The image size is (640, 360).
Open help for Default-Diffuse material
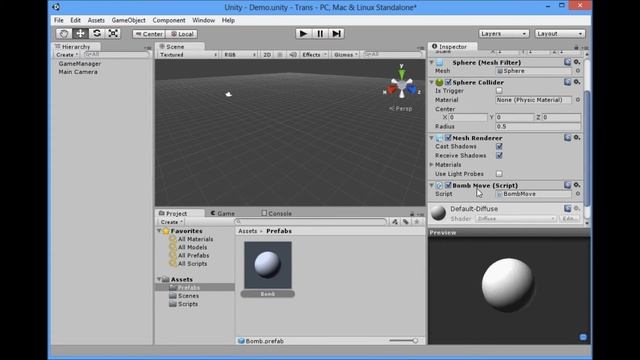[x=567, y=209]
